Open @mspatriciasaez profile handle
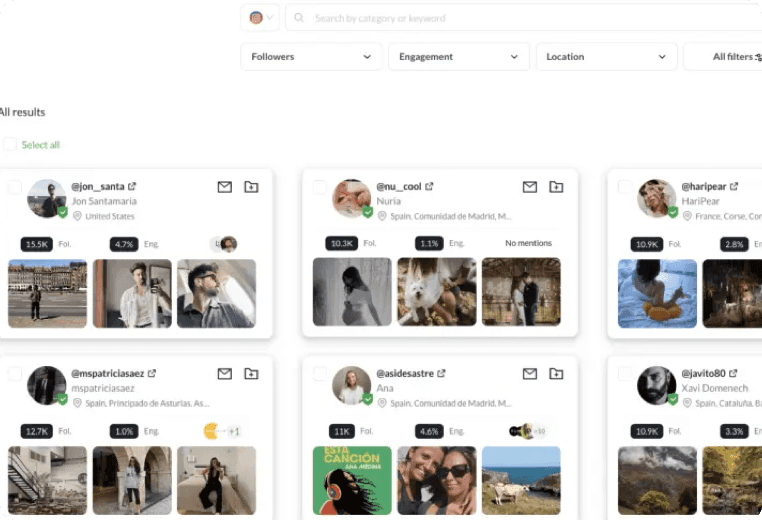Image resolution: width=762 pixels, height=520 pixels. coord(107,373)
